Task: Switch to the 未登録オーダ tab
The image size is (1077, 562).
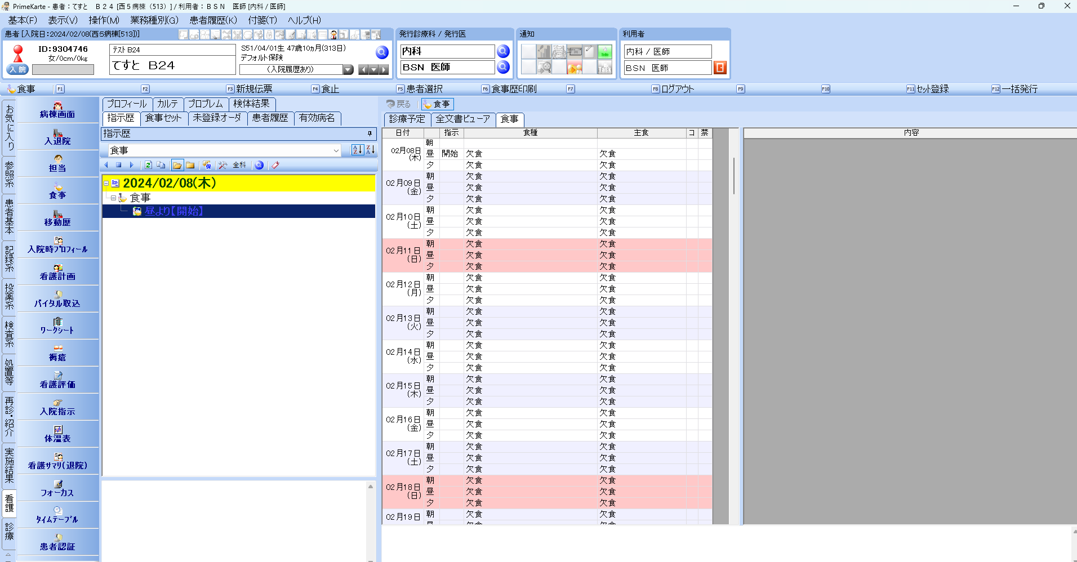Action: point(217,118)
